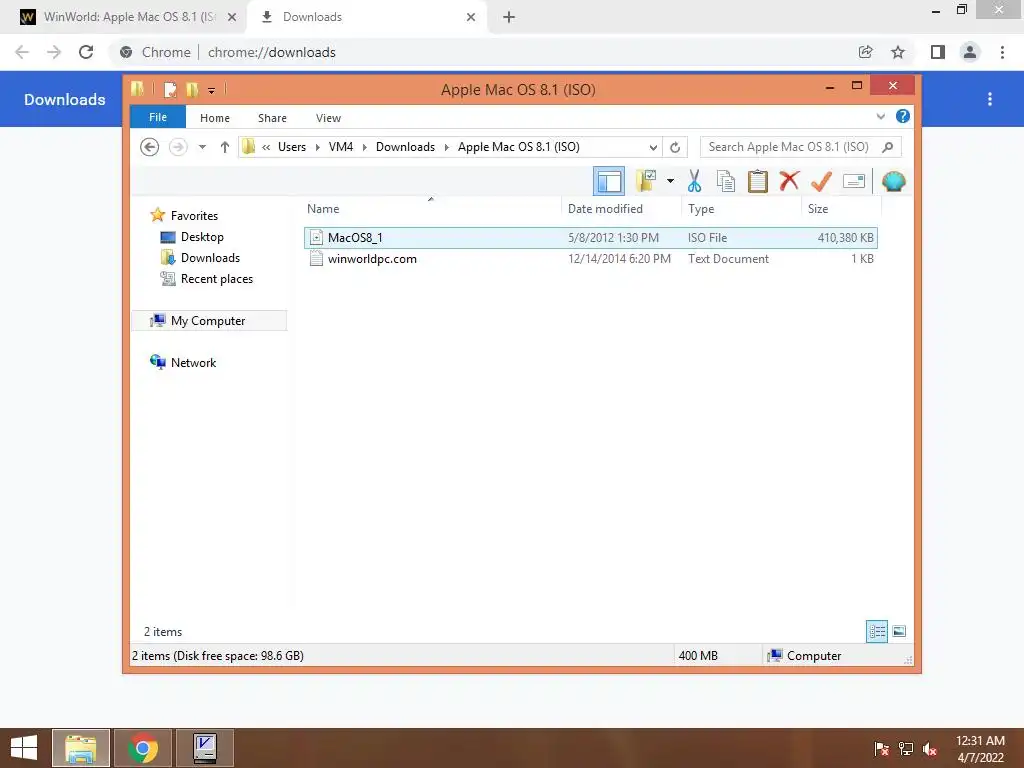The height and width of the screenshot is (768, 1024).
Task: Click the Computer zone in status bar
Action: tap(805, 656)
